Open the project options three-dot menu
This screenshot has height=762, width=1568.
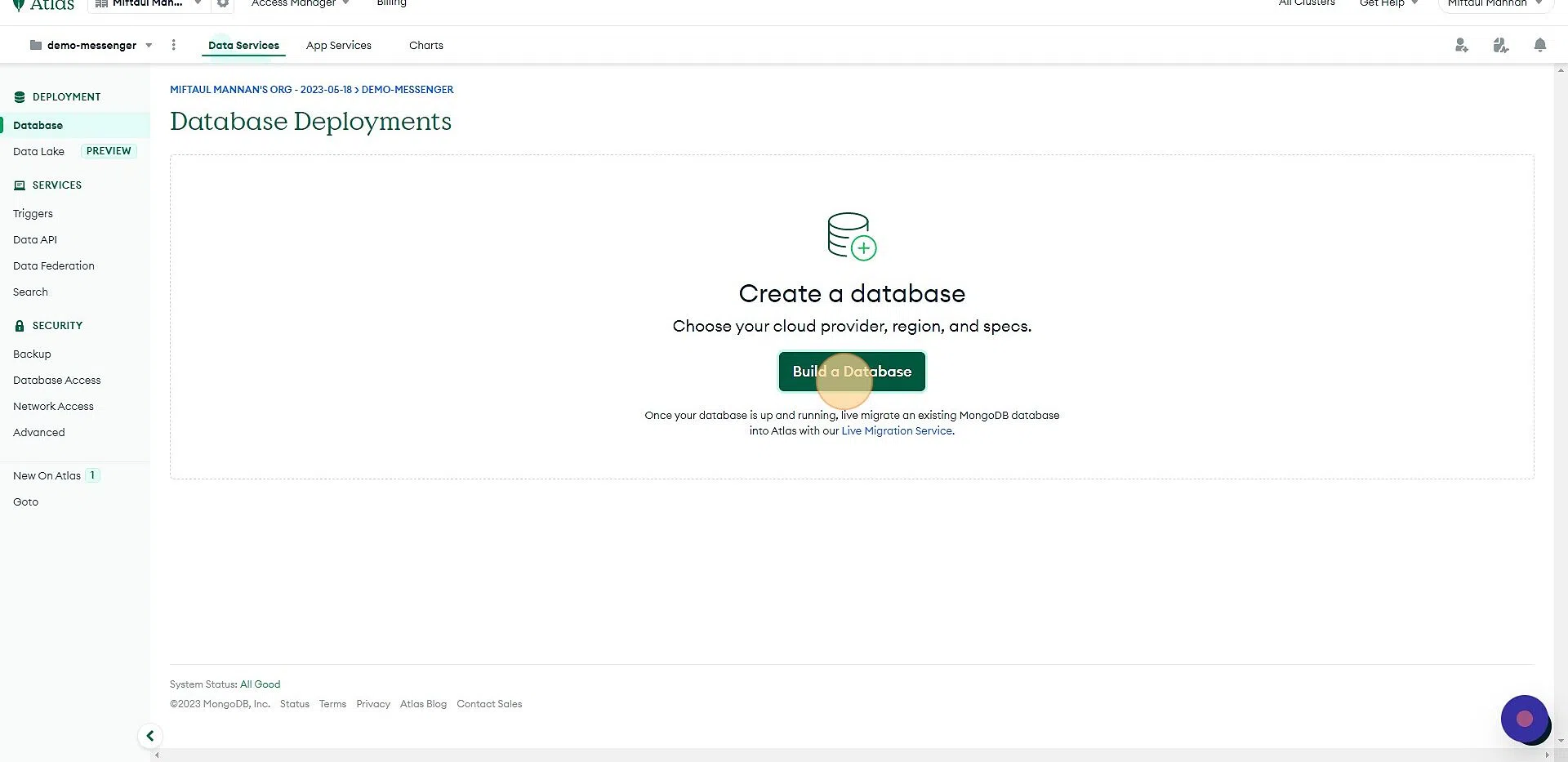(x=173, y=45)
